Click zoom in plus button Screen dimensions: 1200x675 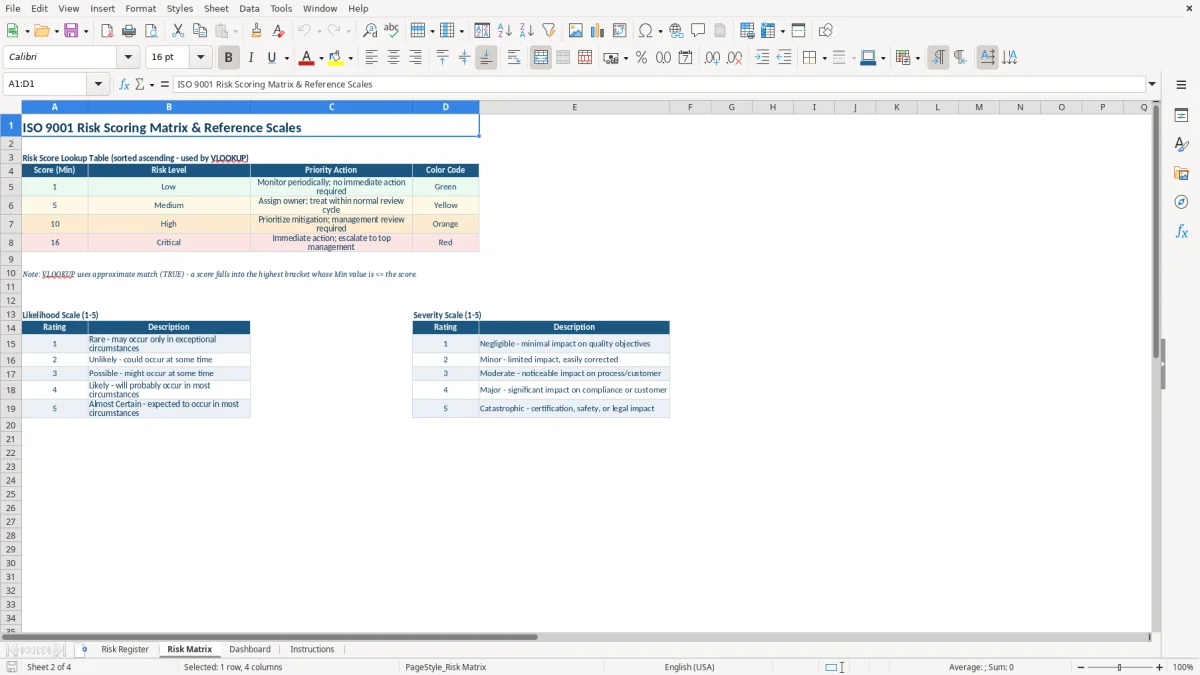(x=1159, y=667)
